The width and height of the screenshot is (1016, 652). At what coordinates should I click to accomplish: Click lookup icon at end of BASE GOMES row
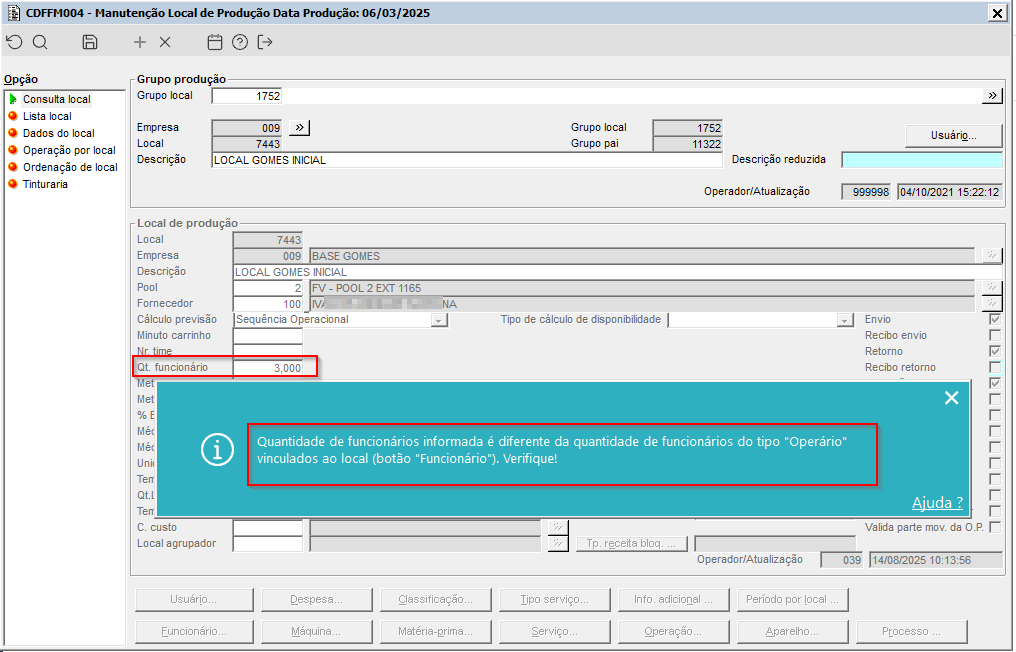click(x=992, y=255)
